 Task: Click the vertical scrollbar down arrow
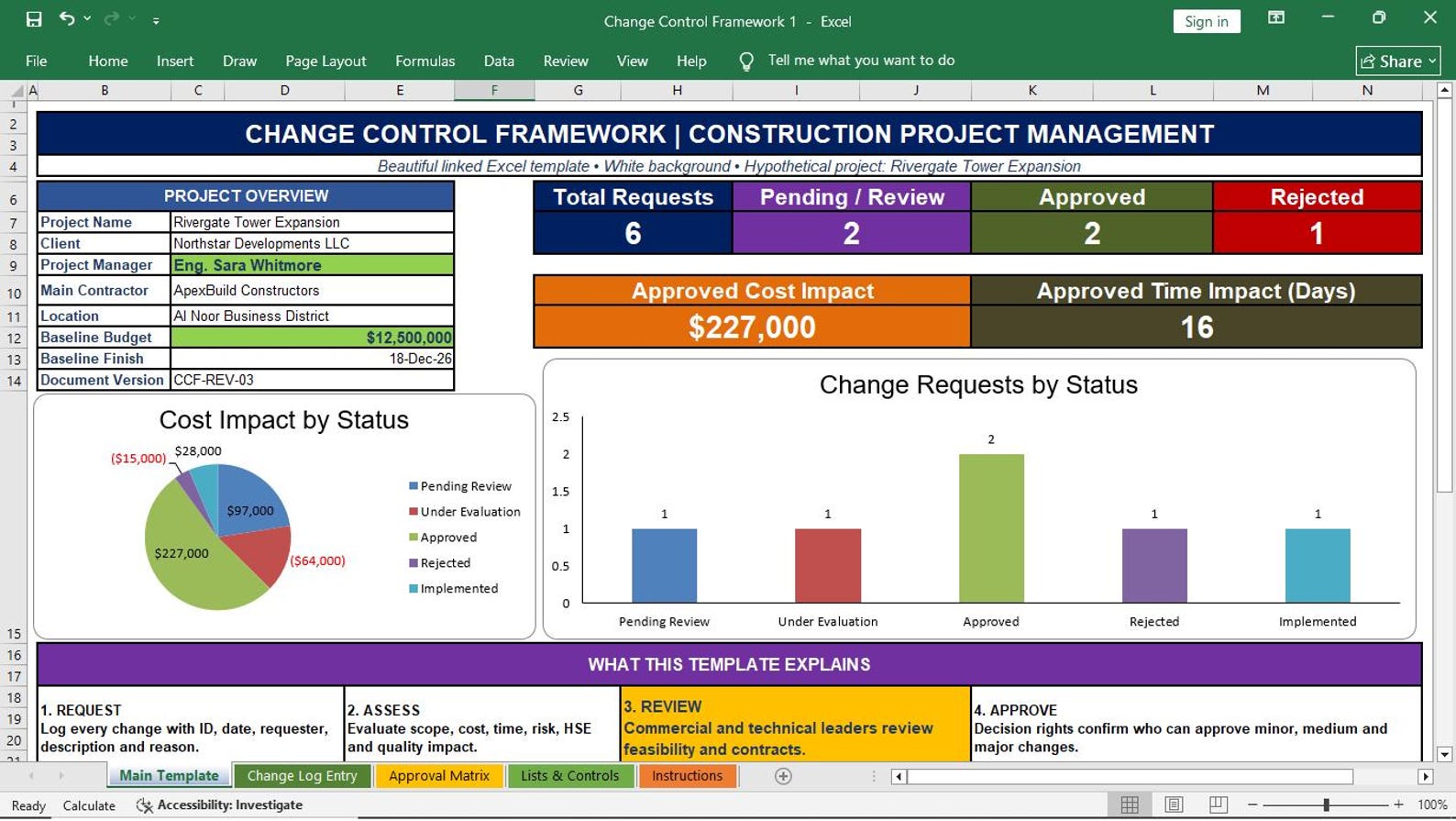1444,754
